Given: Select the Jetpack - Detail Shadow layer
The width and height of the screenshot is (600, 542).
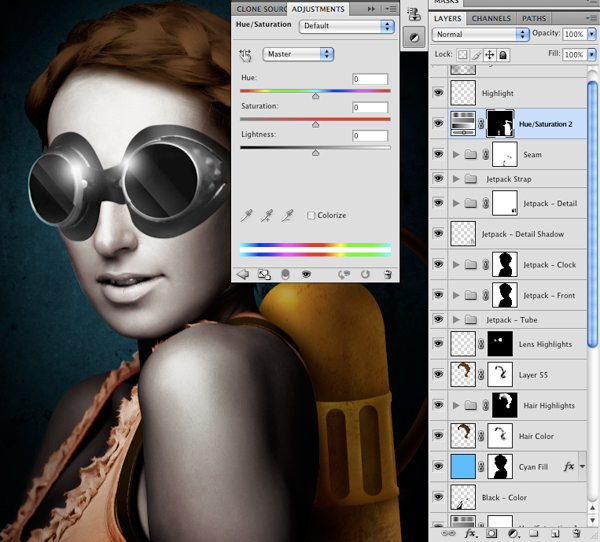Looking at the screenshot, I should pyautogui.click(x=509, y=234).
